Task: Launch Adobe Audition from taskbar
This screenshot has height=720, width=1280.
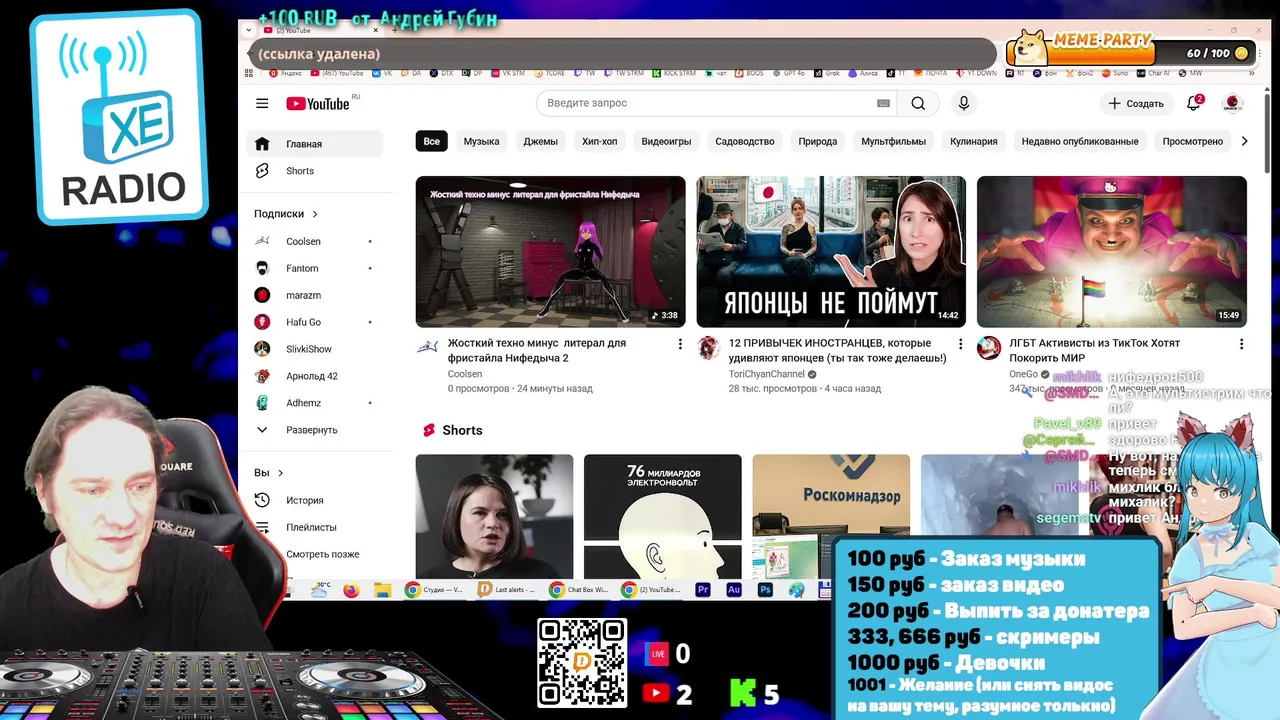Action: [734, 591]
